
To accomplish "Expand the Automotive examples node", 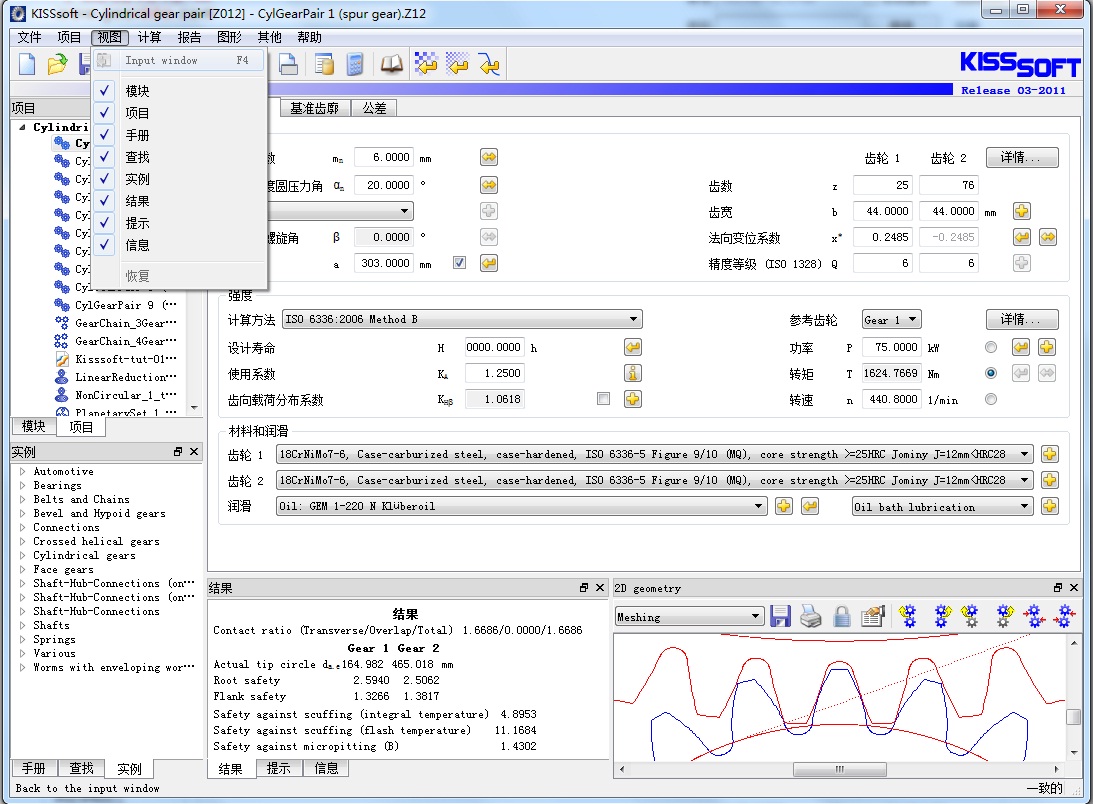I will pos(23,471).
